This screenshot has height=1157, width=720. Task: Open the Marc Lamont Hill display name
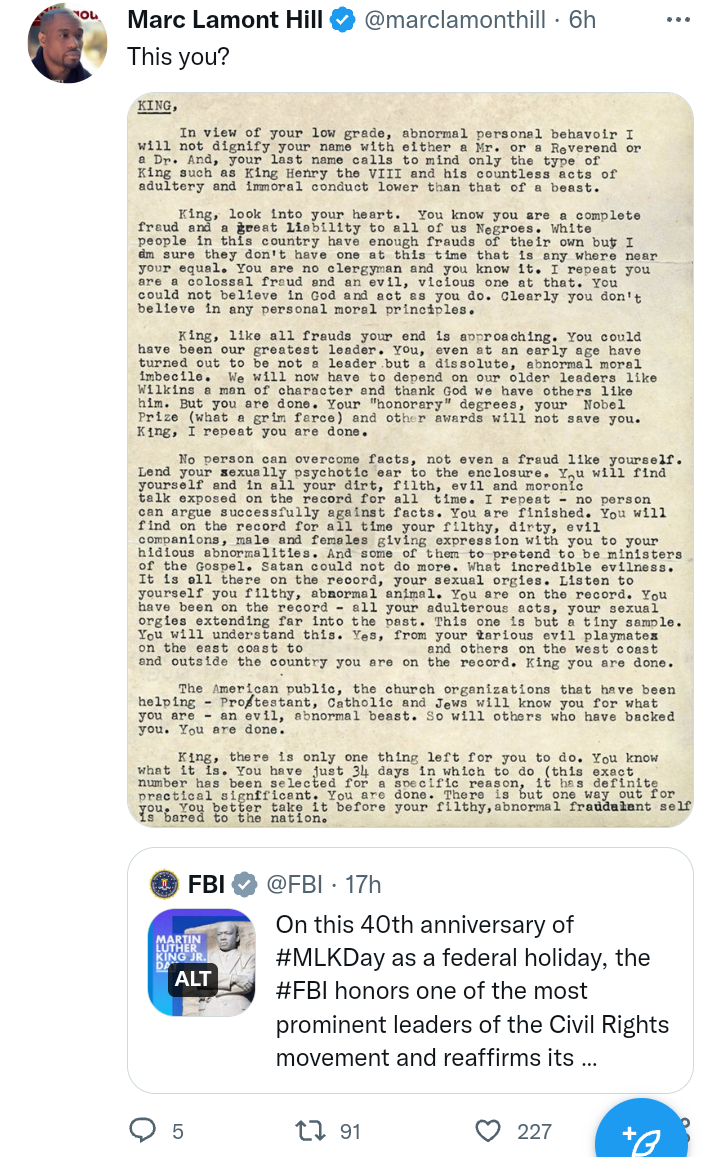225,20
